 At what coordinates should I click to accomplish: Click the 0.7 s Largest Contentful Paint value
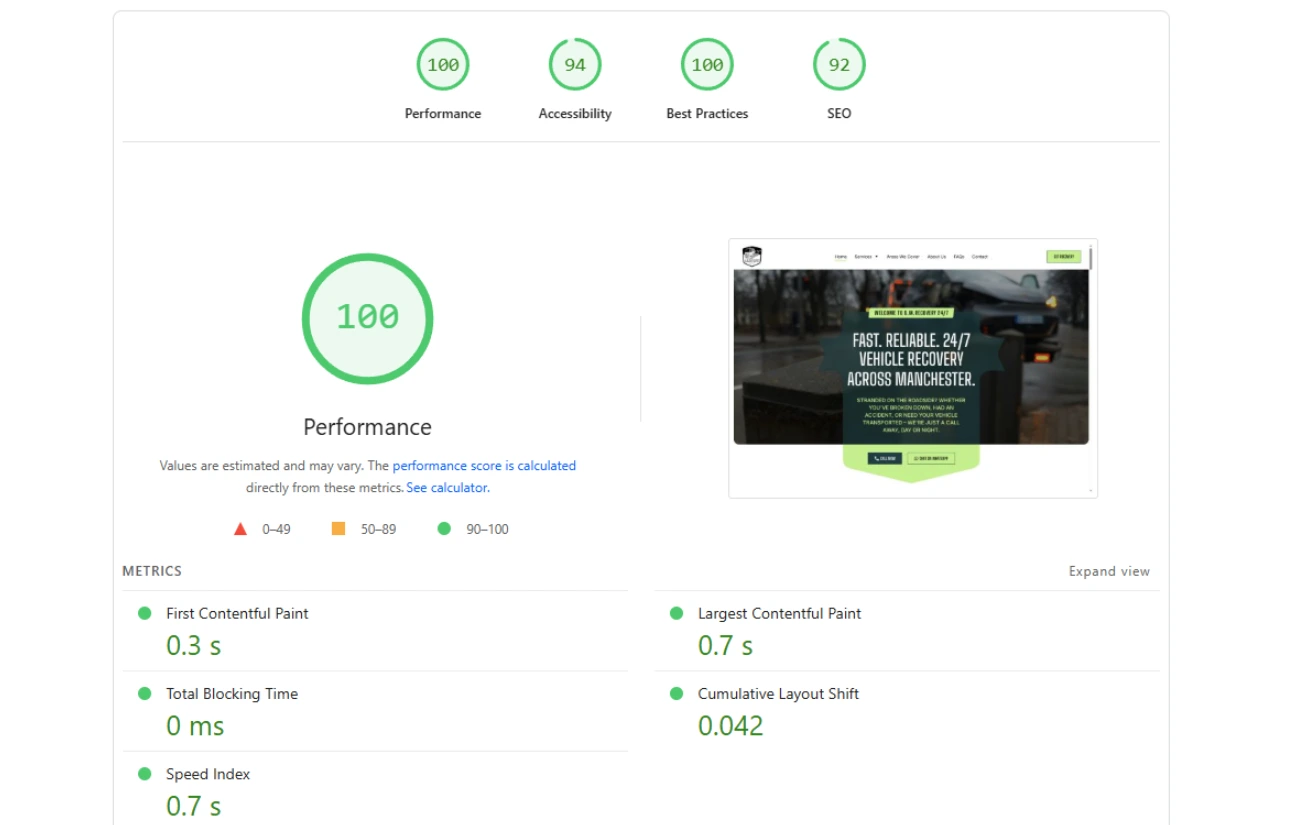(726, 646)
